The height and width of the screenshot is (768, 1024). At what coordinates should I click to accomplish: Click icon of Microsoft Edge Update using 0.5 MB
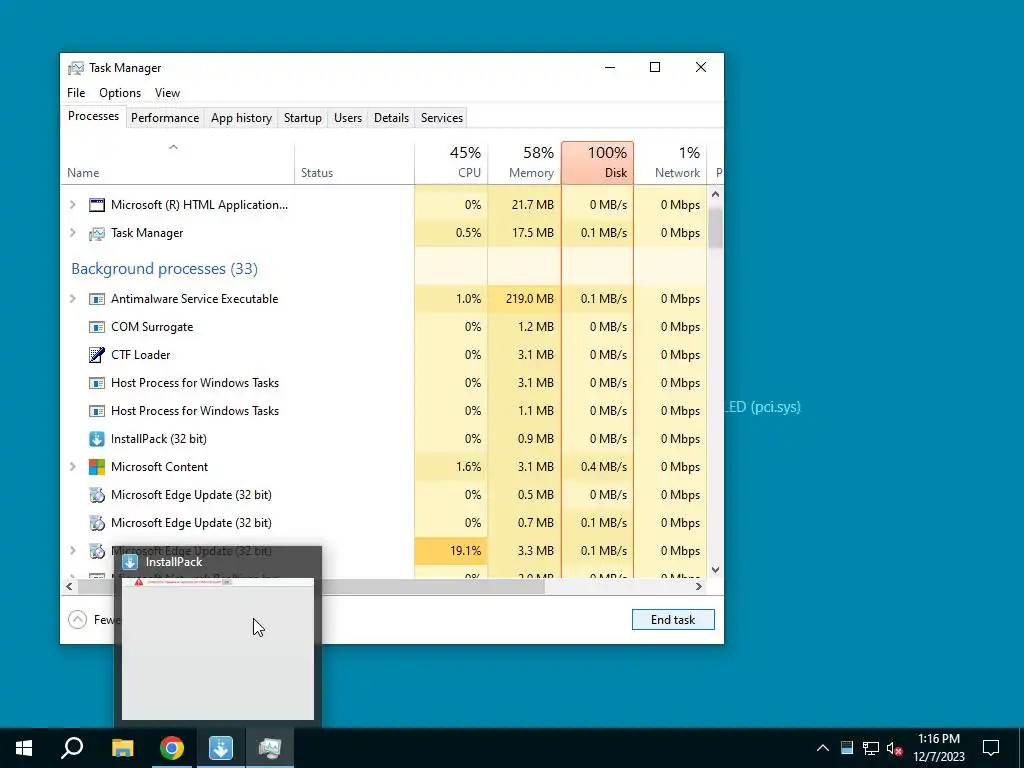click(97, 495)
